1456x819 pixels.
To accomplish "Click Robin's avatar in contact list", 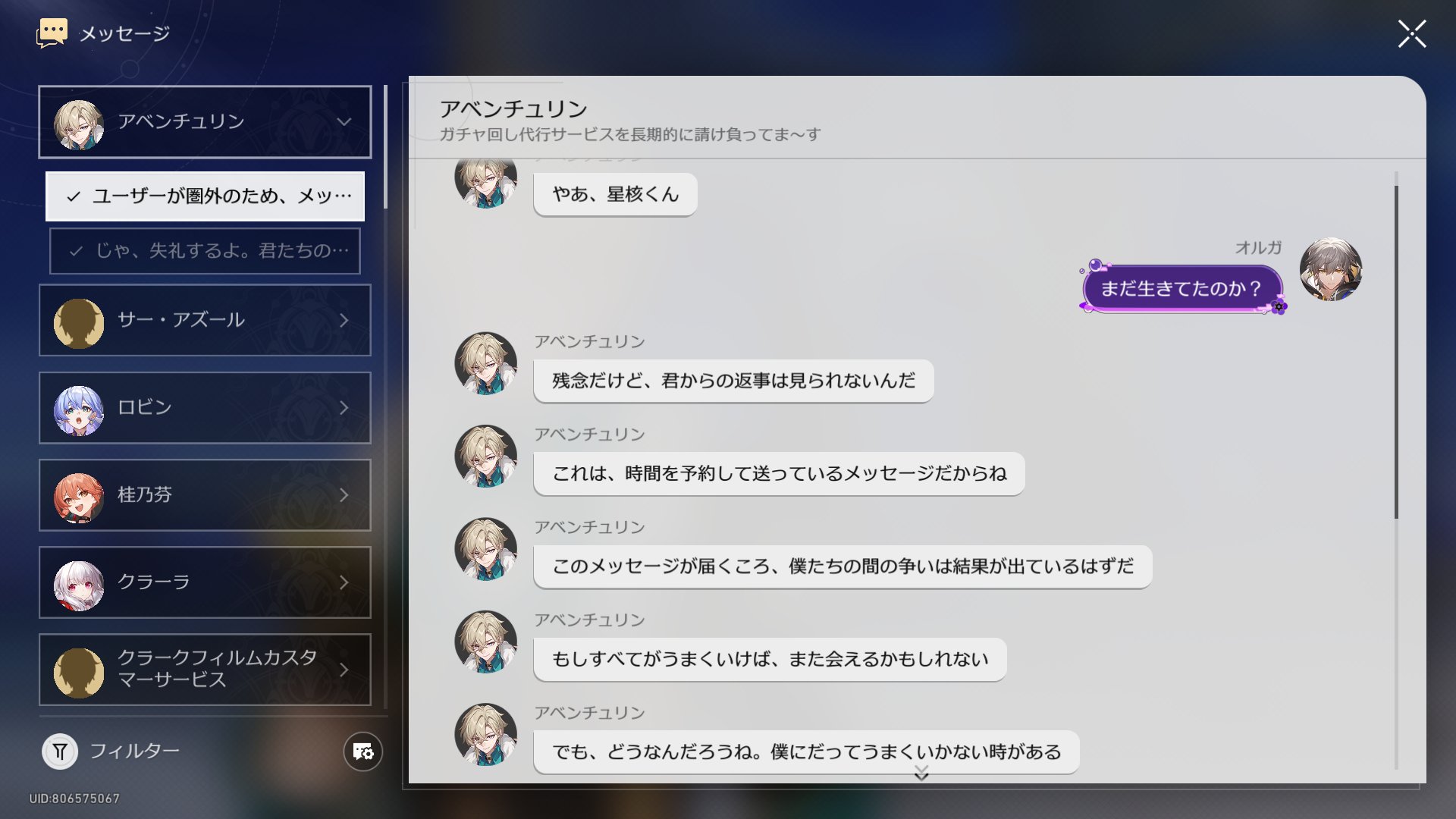I will coord(79,409).
